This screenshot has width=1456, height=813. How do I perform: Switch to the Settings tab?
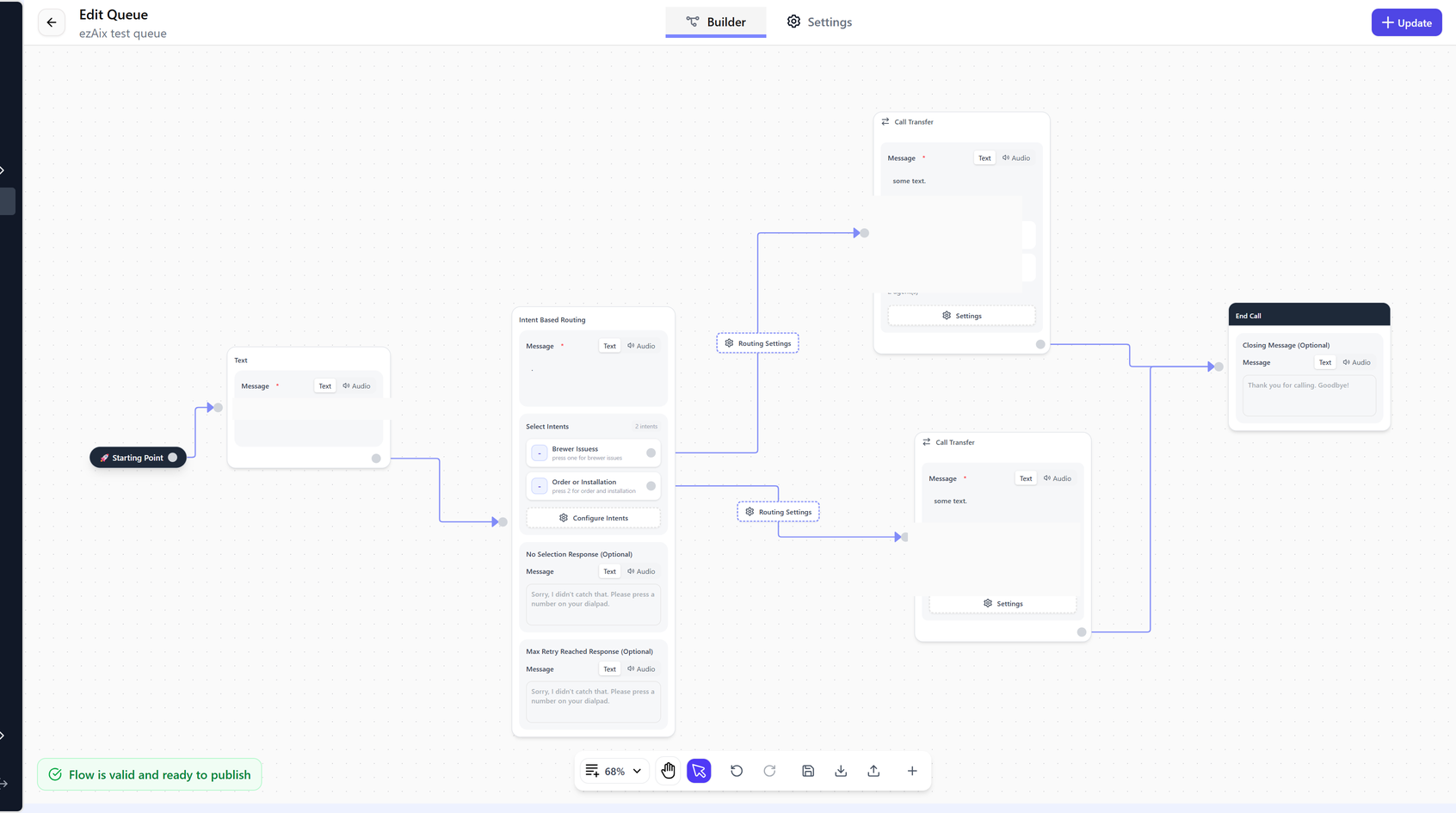click(x=819, y=22)
